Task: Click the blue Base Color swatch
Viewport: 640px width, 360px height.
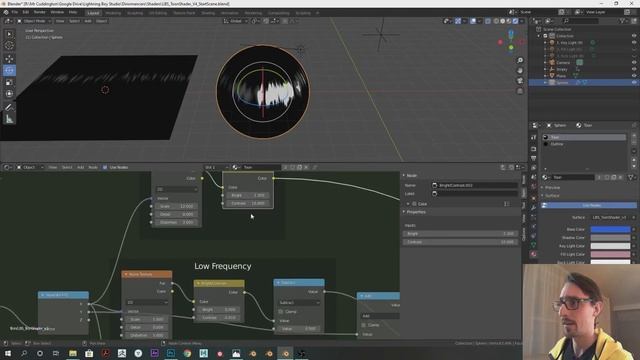Action: [610, 229]
